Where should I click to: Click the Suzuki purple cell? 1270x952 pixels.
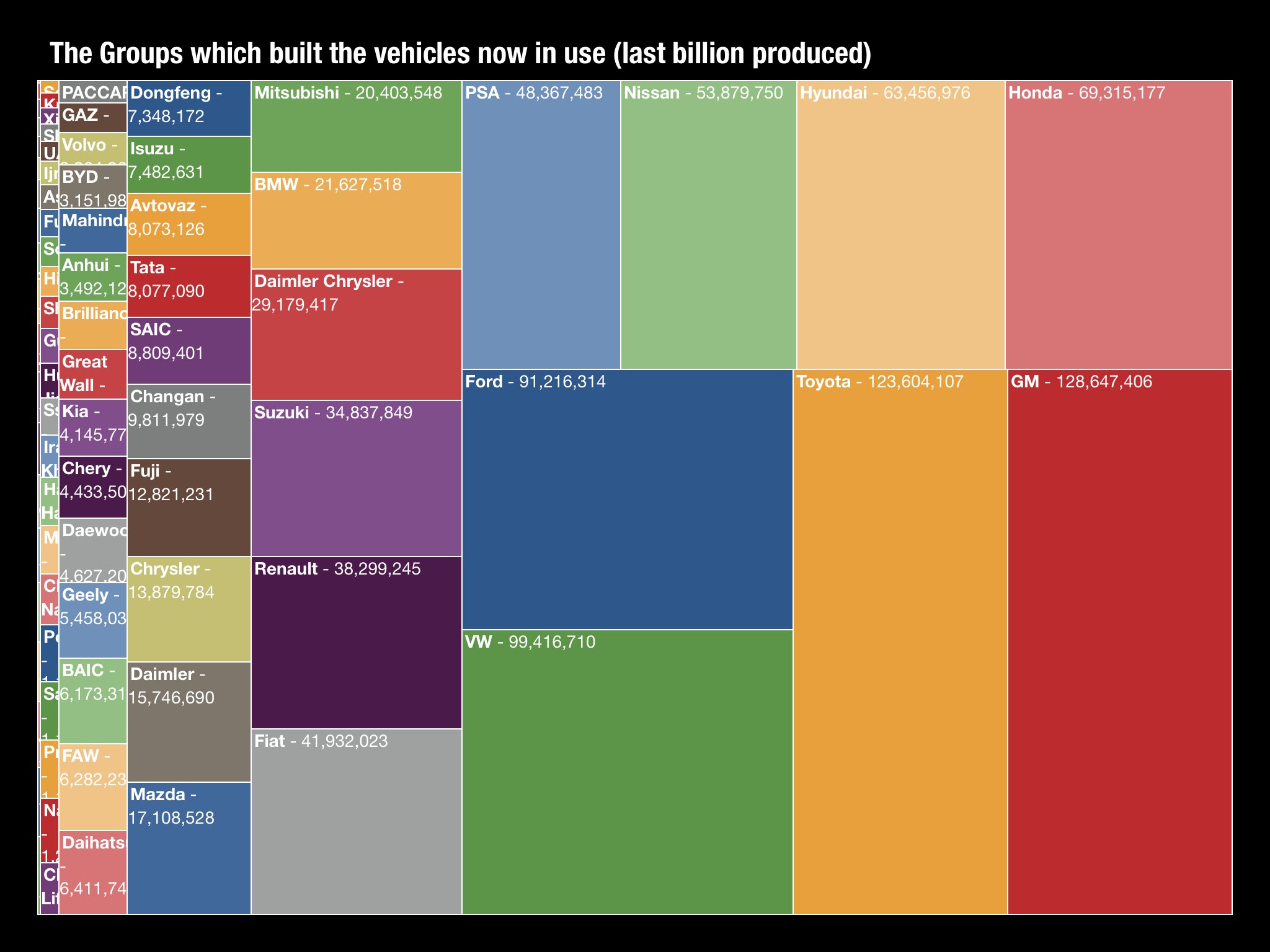[357, 478]
